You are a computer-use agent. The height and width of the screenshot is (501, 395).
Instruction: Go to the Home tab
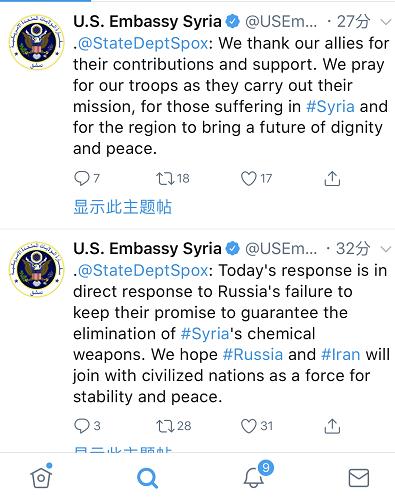(41, 476)
